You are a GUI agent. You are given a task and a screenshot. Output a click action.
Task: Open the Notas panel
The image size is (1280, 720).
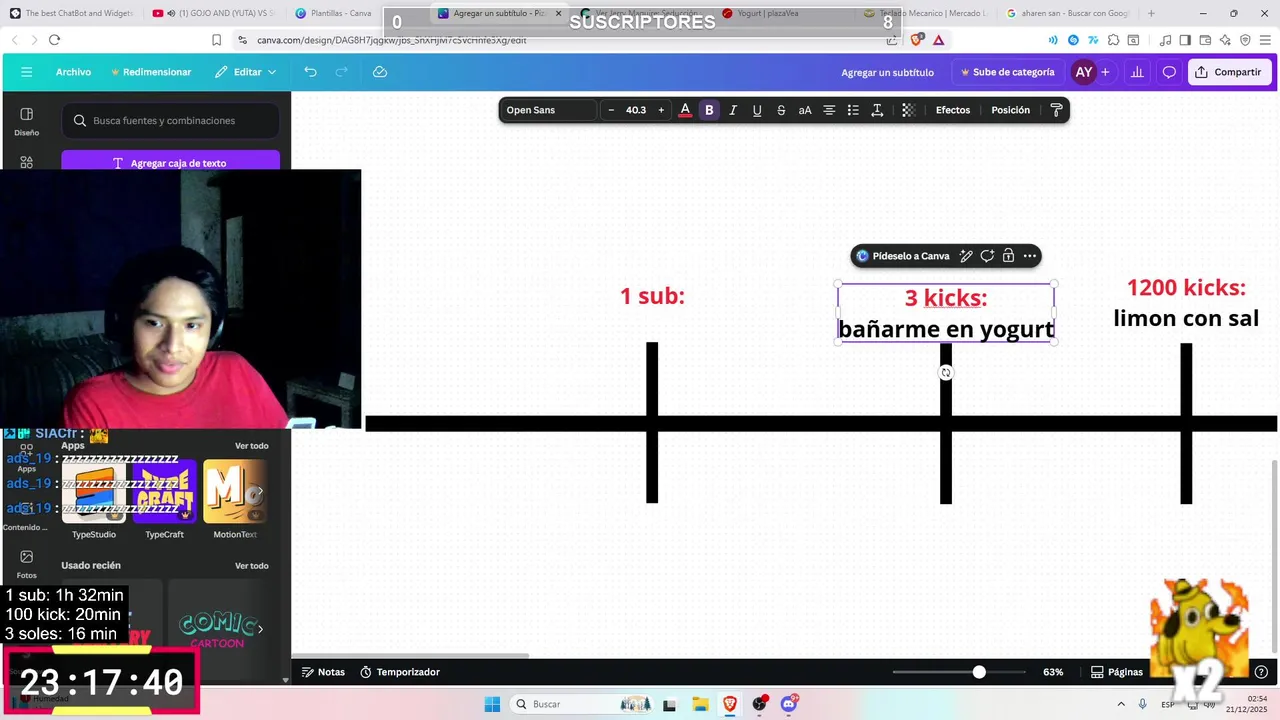coord(323,672)
